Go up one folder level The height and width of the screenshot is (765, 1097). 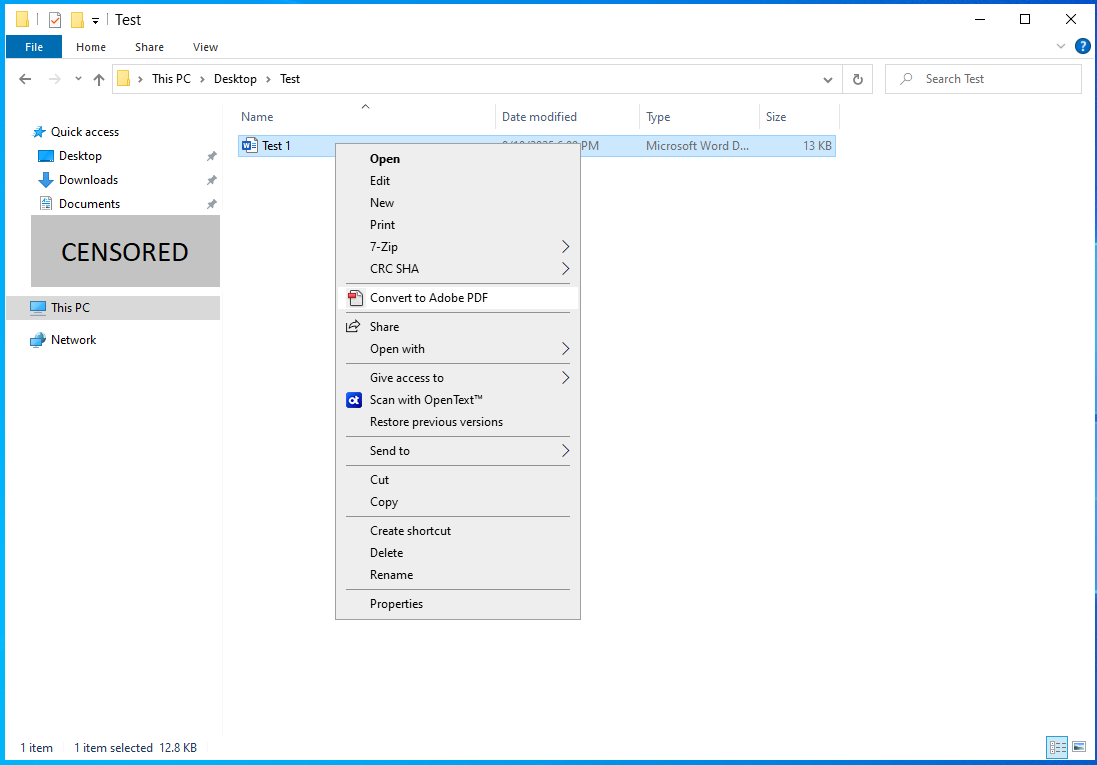tap(98, 79)
